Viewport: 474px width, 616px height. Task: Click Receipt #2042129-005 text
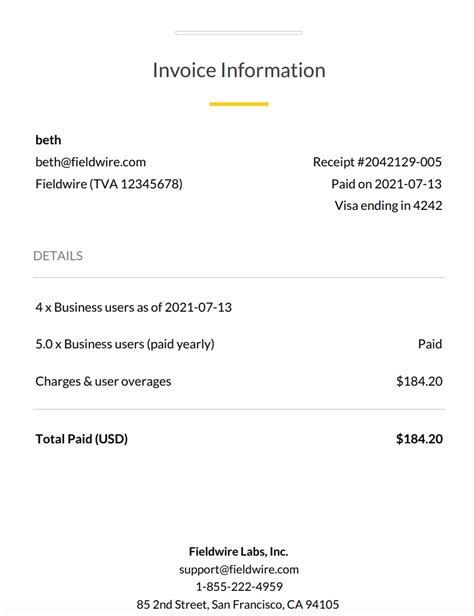point(377,162)
